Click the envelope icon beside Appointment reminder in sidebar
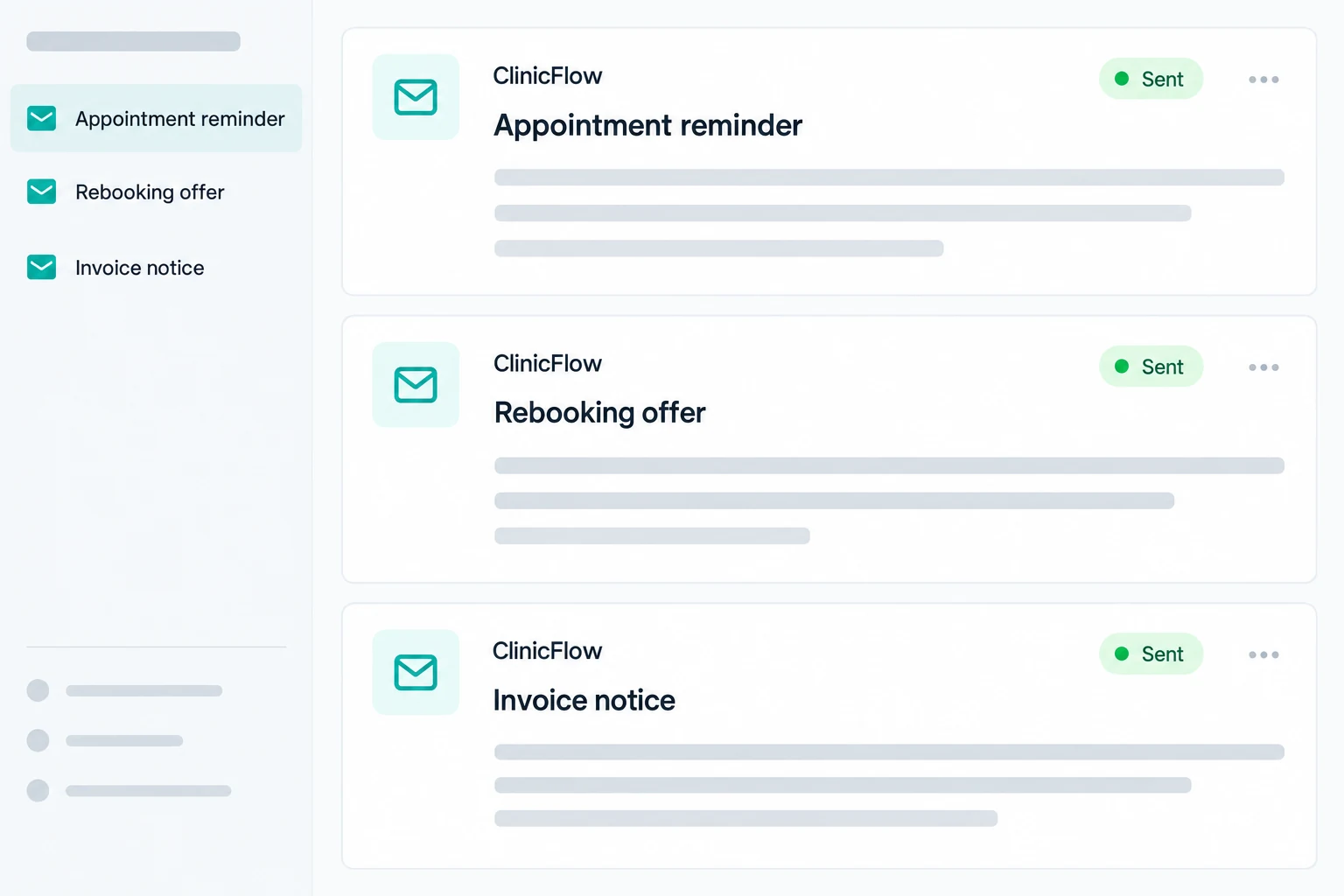The height and width of the screenshot is (896, 1344). 42,118
